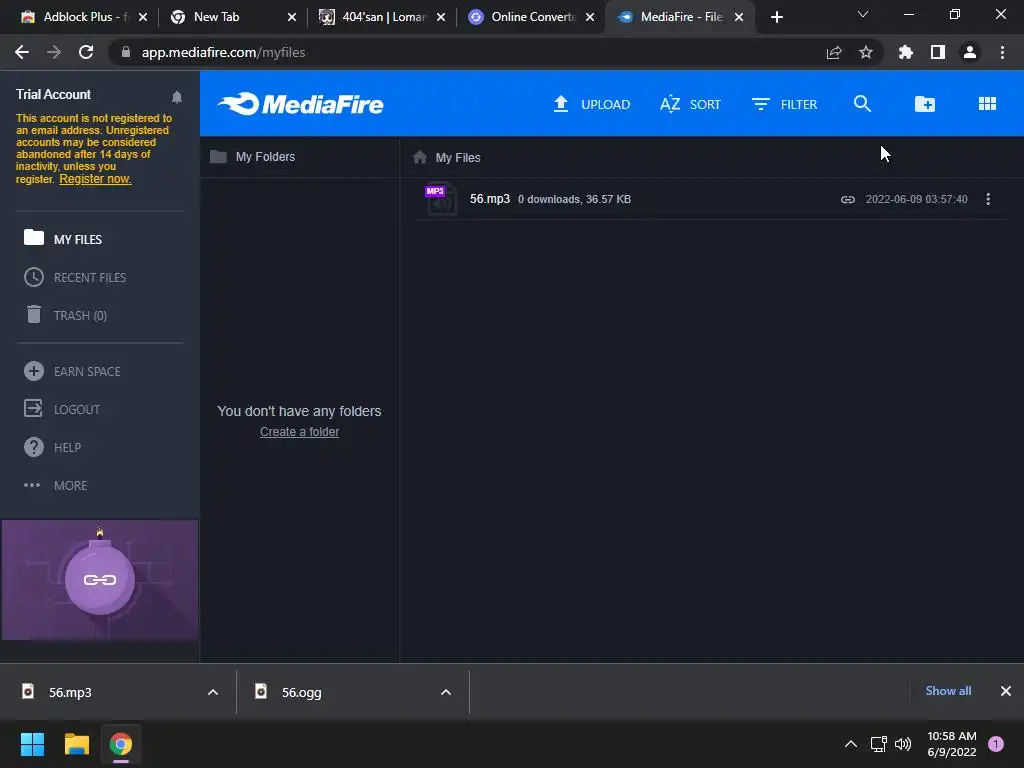Image resolution: width=1024 pixels, height=768 pixels.
Task: Click the My Files home icon
Action: click(x=420, y=157)
